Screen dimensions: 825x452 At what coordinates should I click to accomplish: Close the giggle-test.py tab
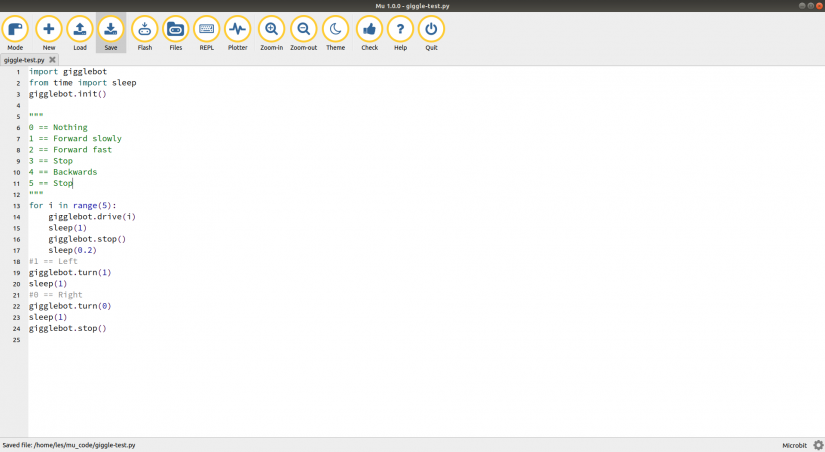pos(52,60)
